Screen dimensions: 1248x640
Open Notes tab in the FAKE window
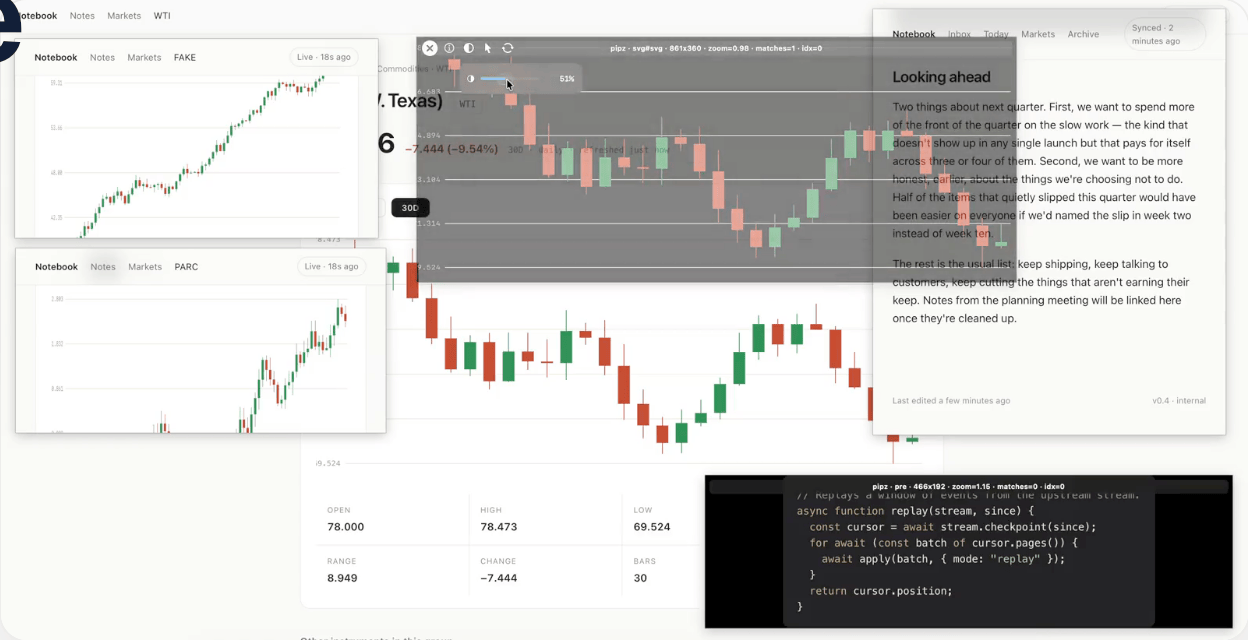(102, 57)
